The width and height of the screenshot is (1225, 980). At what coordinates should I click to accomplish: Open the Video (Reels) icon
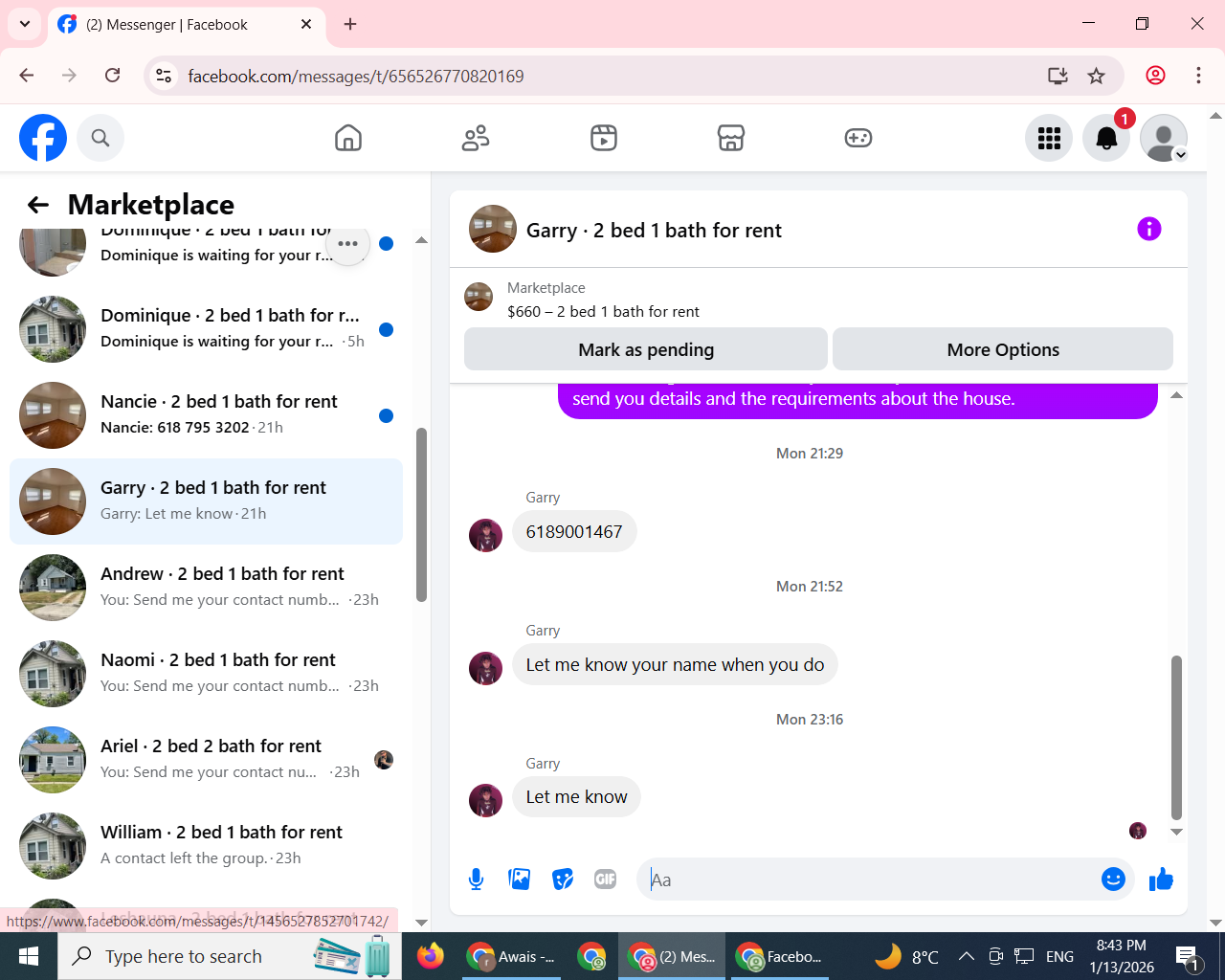pyautogui.click(x=604, y=138)
